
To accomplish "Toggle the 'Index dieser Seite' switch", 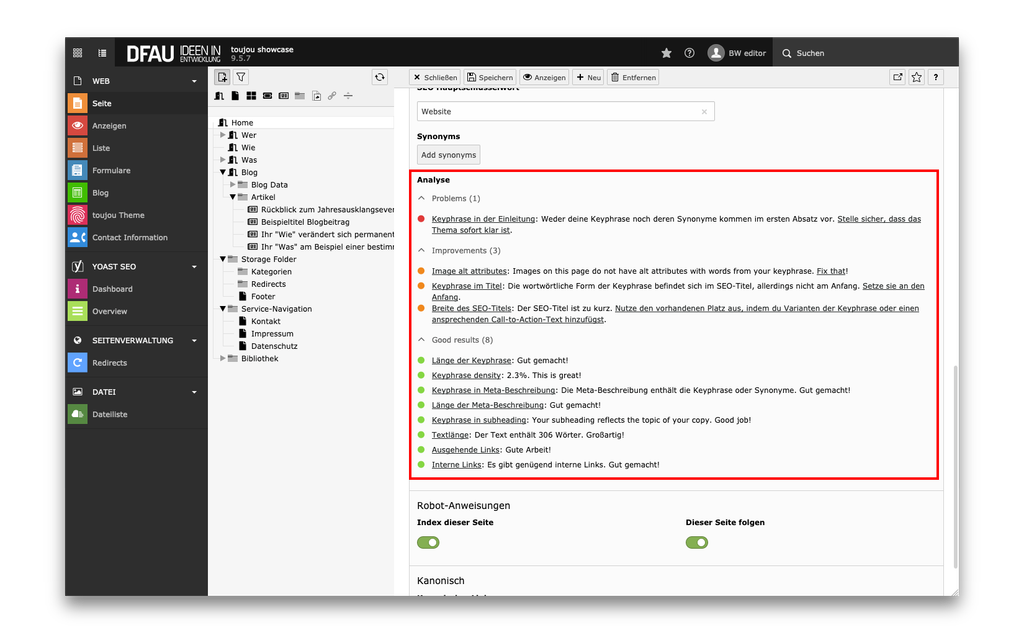I will point(428,542).
